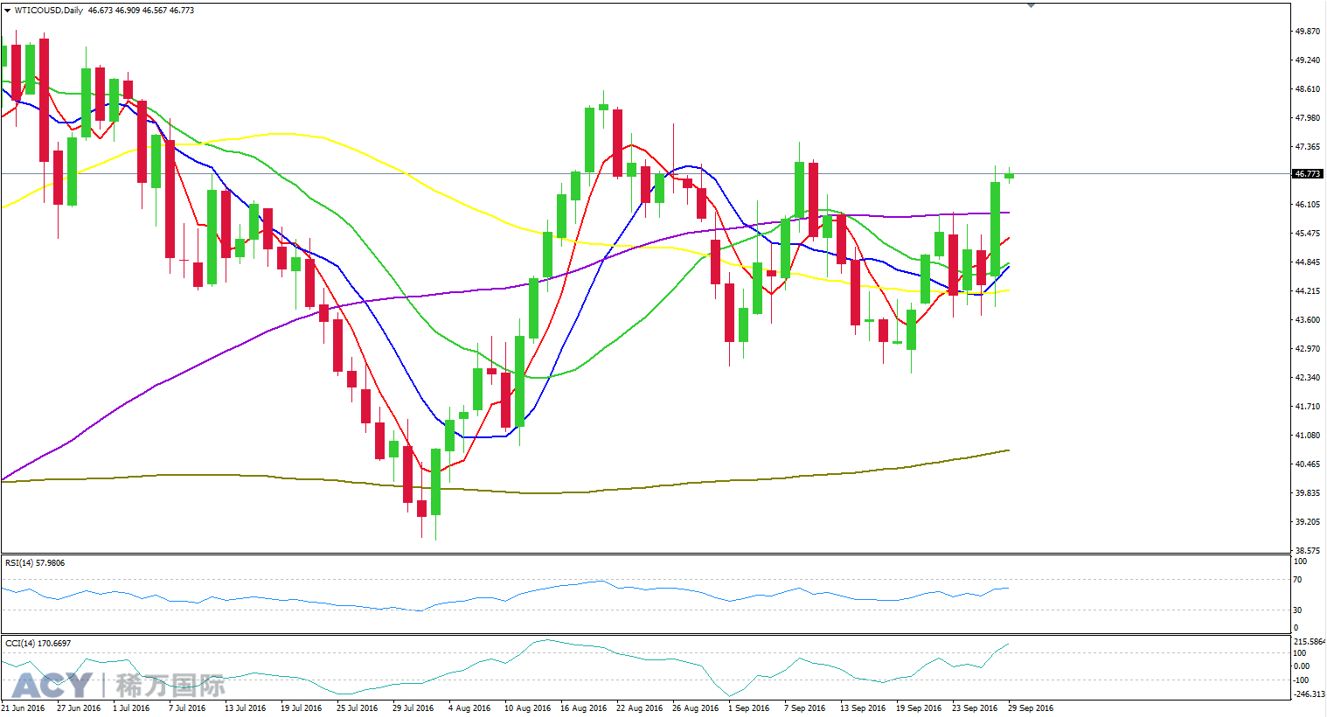Click the 47.980 price axis label
Screen dimensions: 1327x717
[1306, 118]
